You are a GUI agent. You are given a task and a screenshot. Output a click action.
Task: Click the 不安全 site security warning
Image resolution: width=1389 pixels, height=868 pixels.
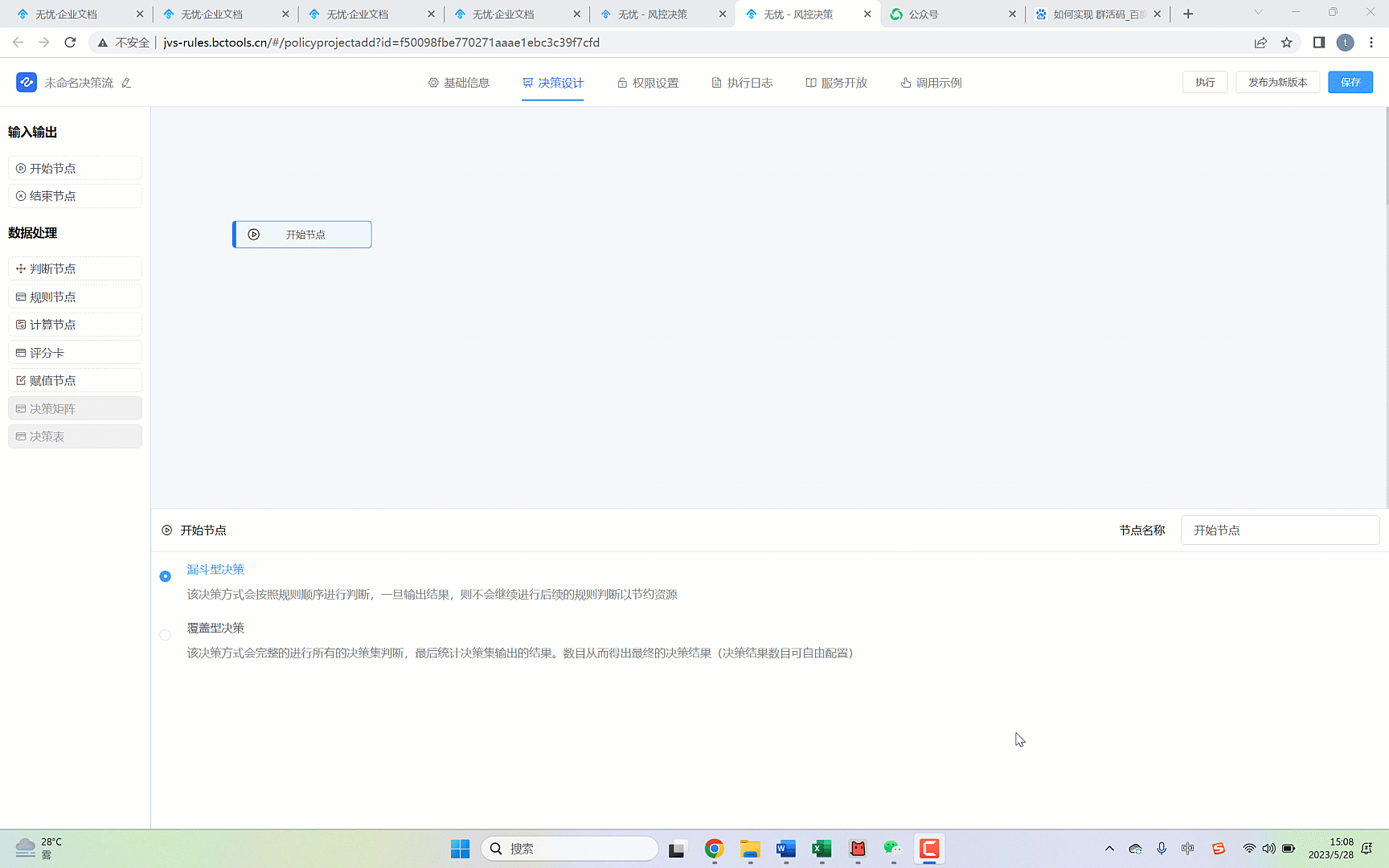coord(124,43)
